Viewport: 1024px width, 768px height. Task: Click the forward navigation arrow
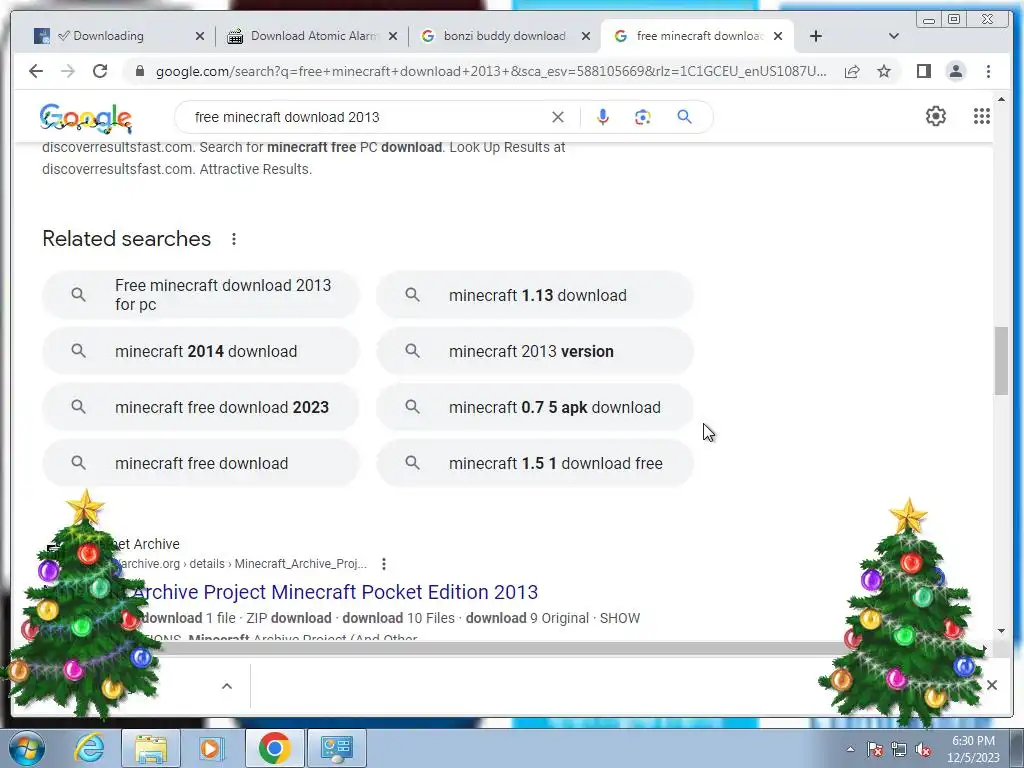click(68, 71)
